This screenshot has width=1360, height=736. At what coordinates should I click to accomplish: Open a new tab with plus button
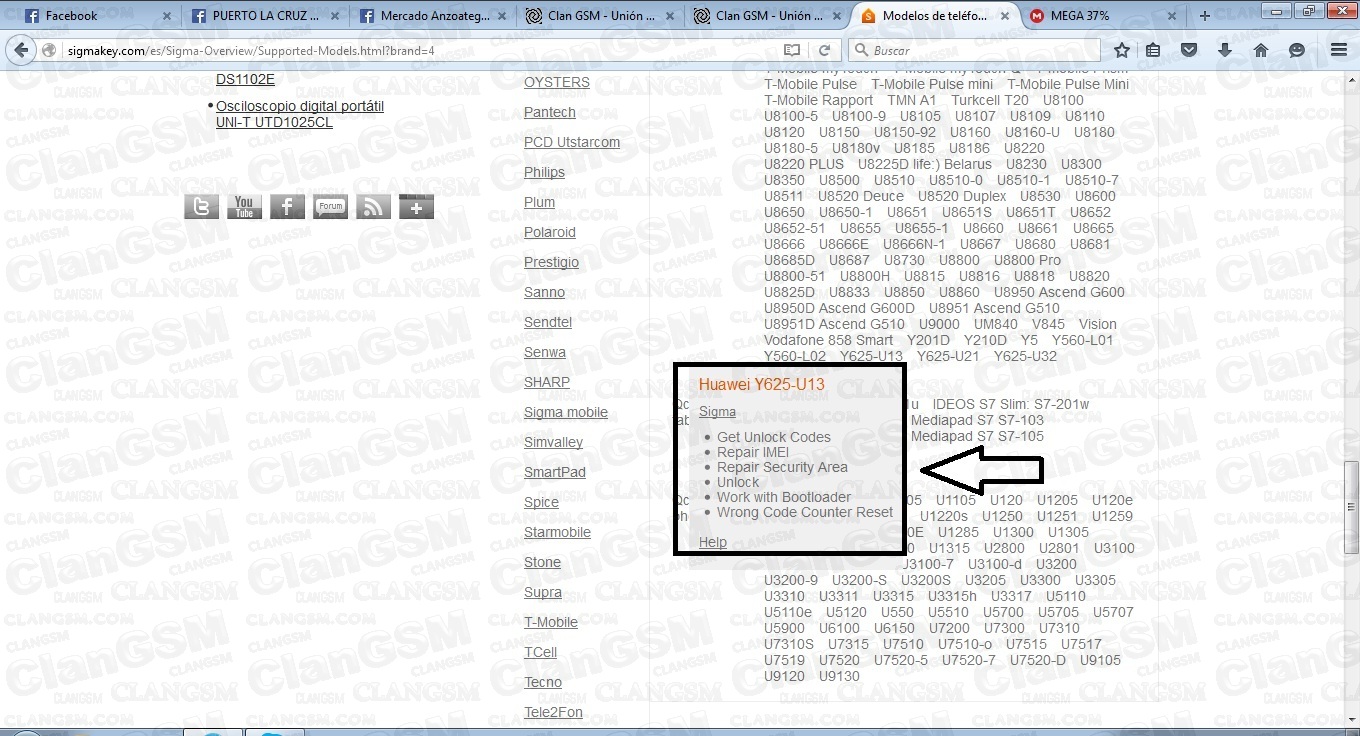(1205, 16)
